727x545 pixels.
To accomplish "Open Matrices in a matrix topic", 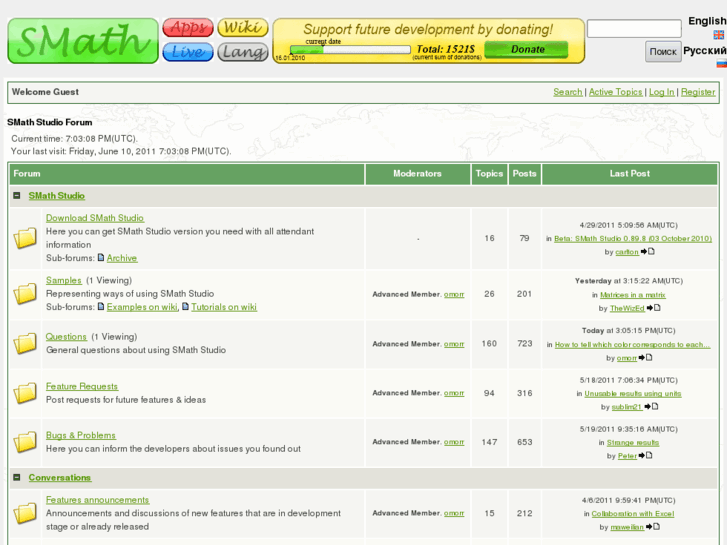I will tap(632, 295).
